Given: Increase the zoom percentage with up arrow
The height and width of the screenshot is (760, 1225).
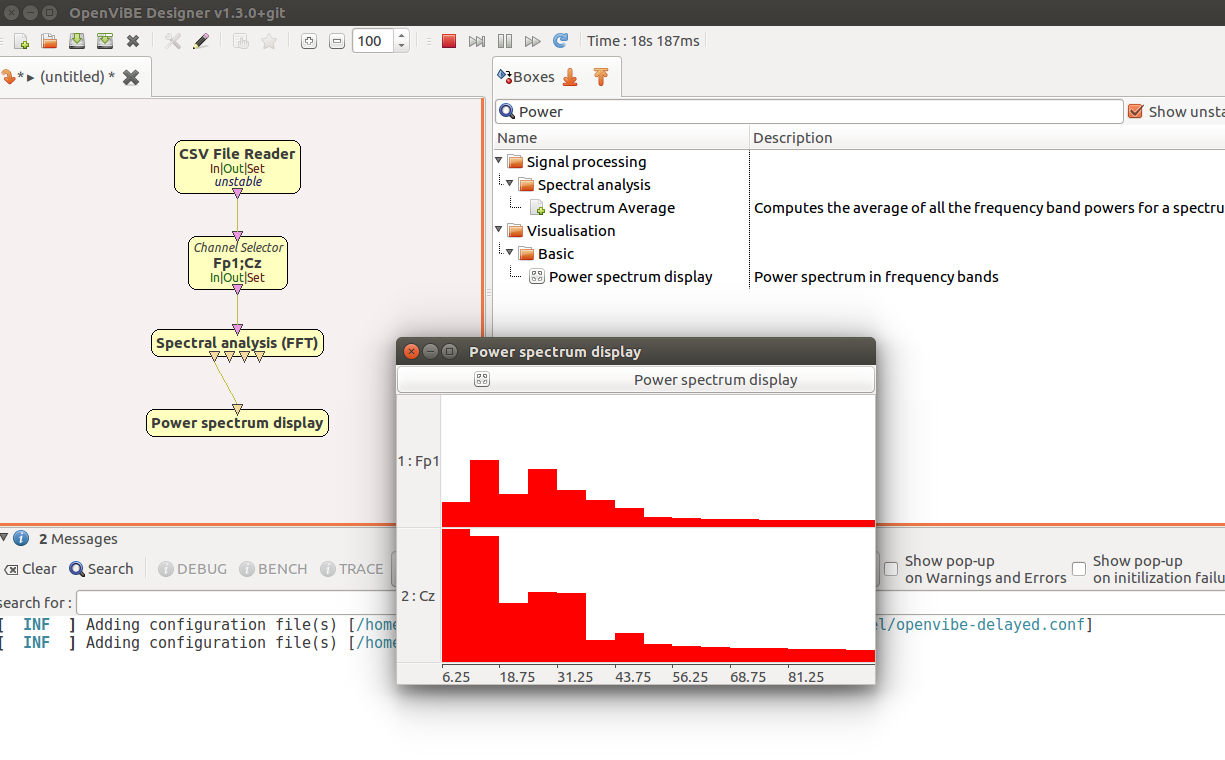Looking at the screenshot, I should point(402,36).
